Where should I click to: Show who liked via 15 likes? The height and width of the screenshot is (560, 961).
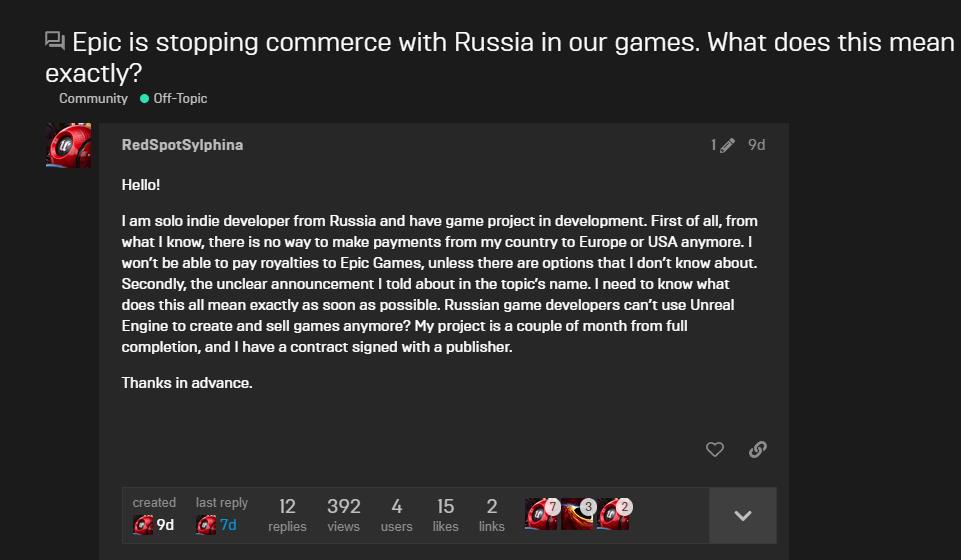[445, 515]
